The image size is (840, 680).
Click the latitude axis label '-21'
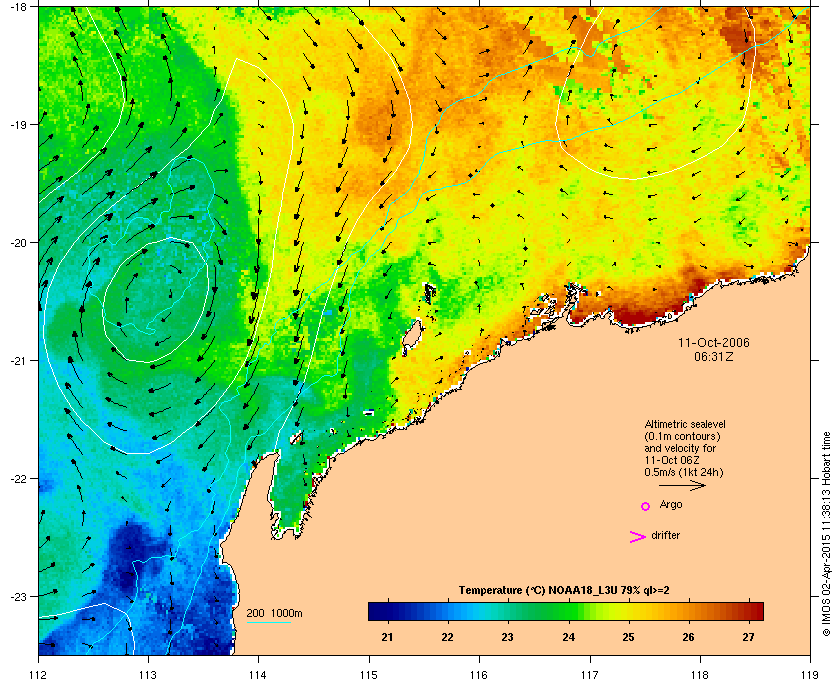[18, 360]
